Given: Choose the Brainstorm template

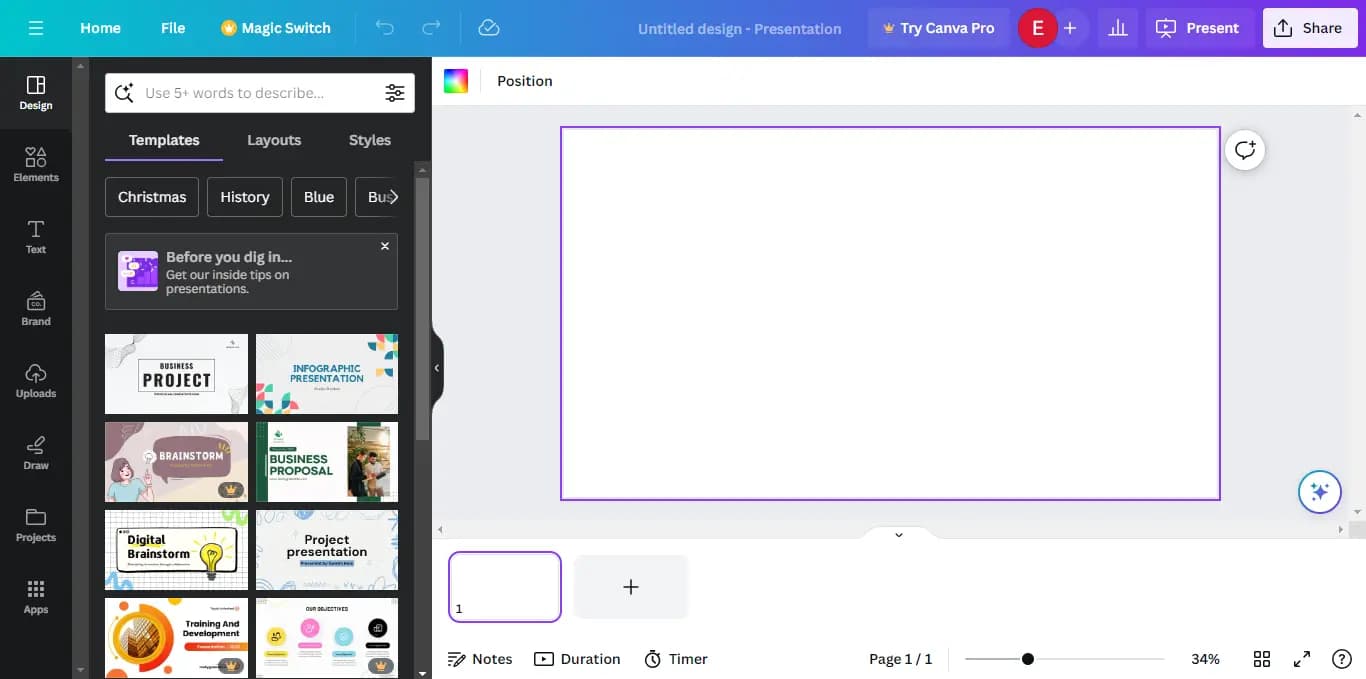Looking at the screenshot, I should click(176, 462).
